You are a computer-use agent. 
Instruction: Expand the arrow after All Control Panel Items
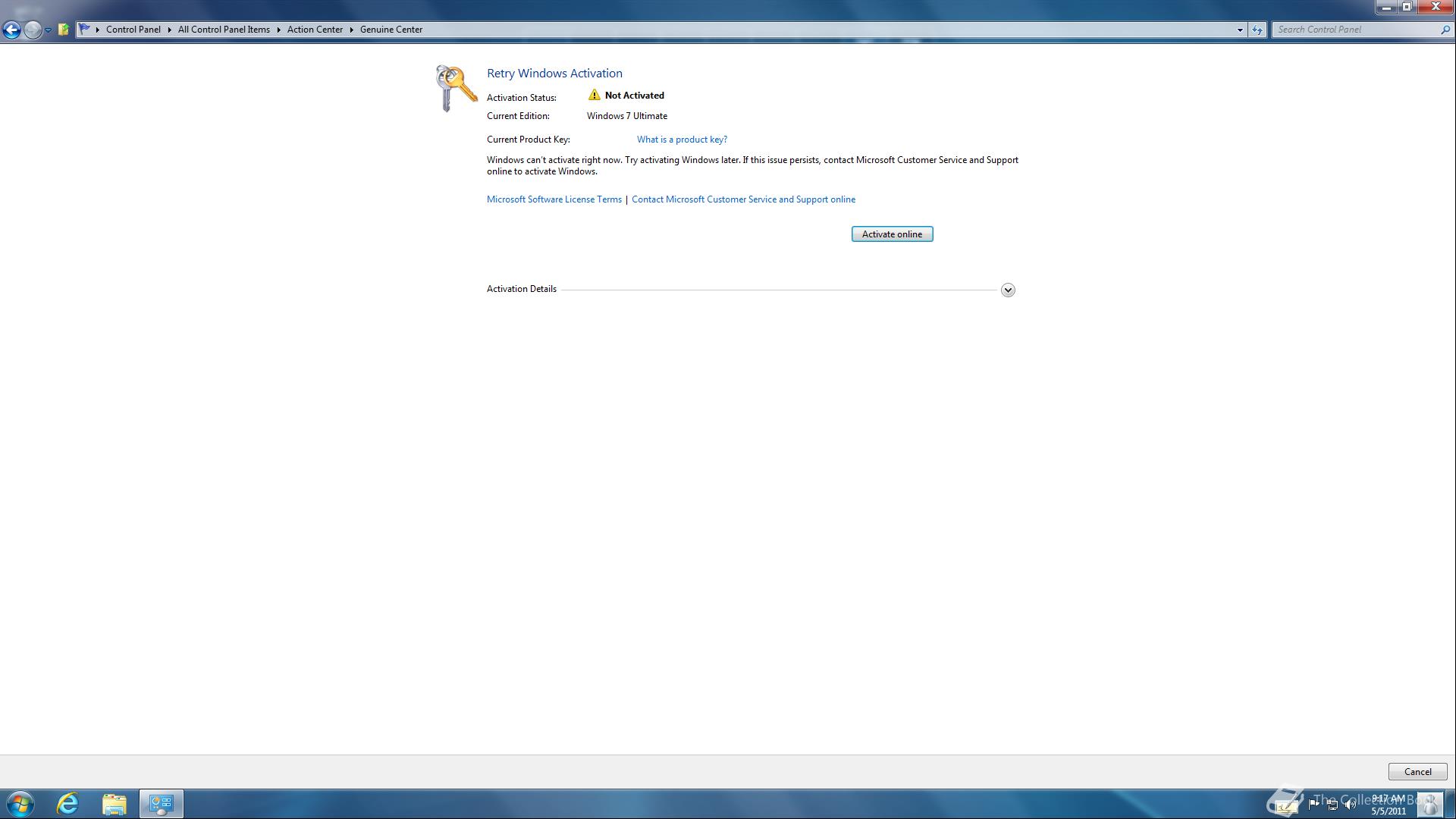click(x=278, y=30)
